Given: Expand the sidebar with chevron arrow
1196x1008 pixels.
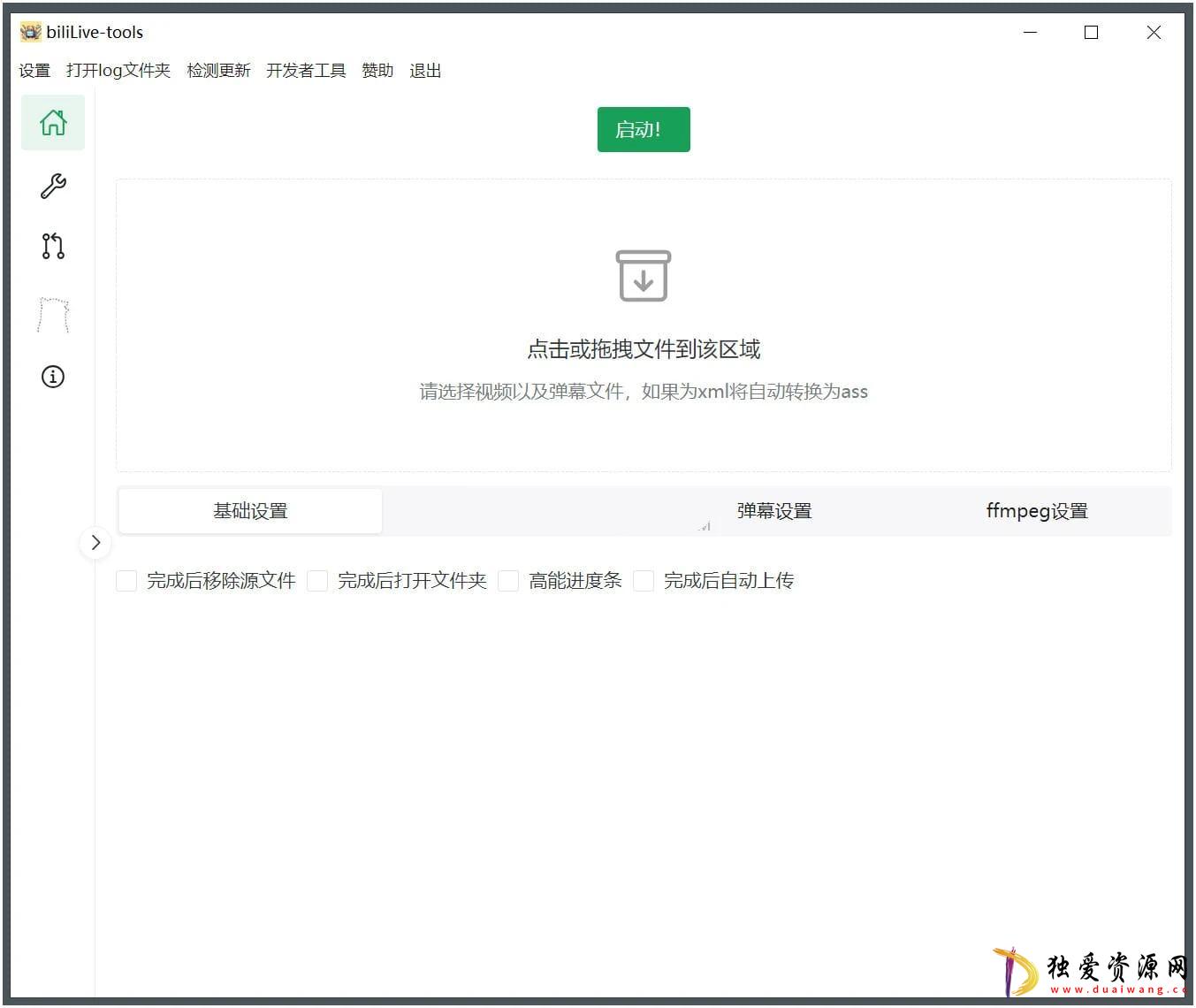Looking at the screenshot, I should [95, 543].
